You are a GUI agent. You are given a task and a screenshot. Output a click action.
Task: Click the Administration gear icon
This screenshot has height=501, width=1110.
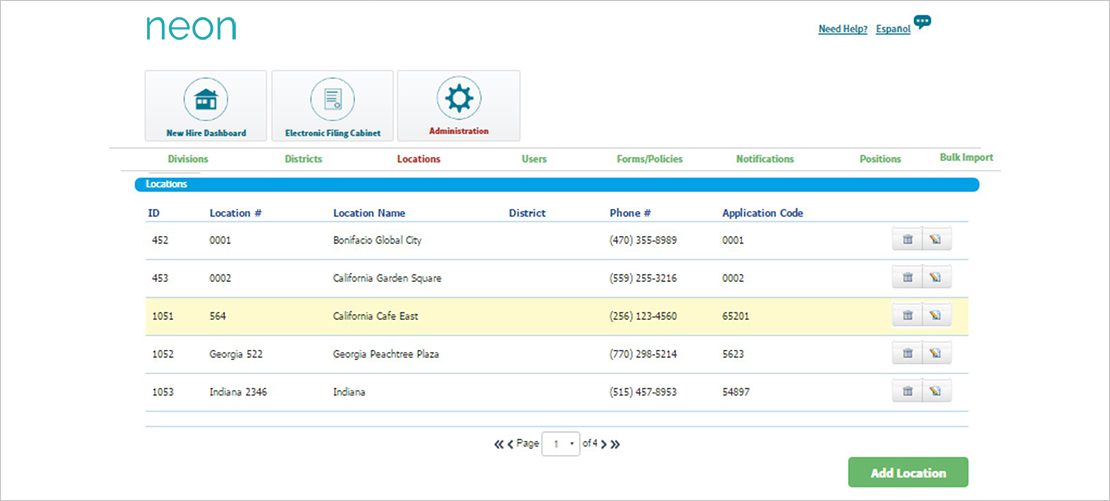pyautogui.click(x=459, y=100)
